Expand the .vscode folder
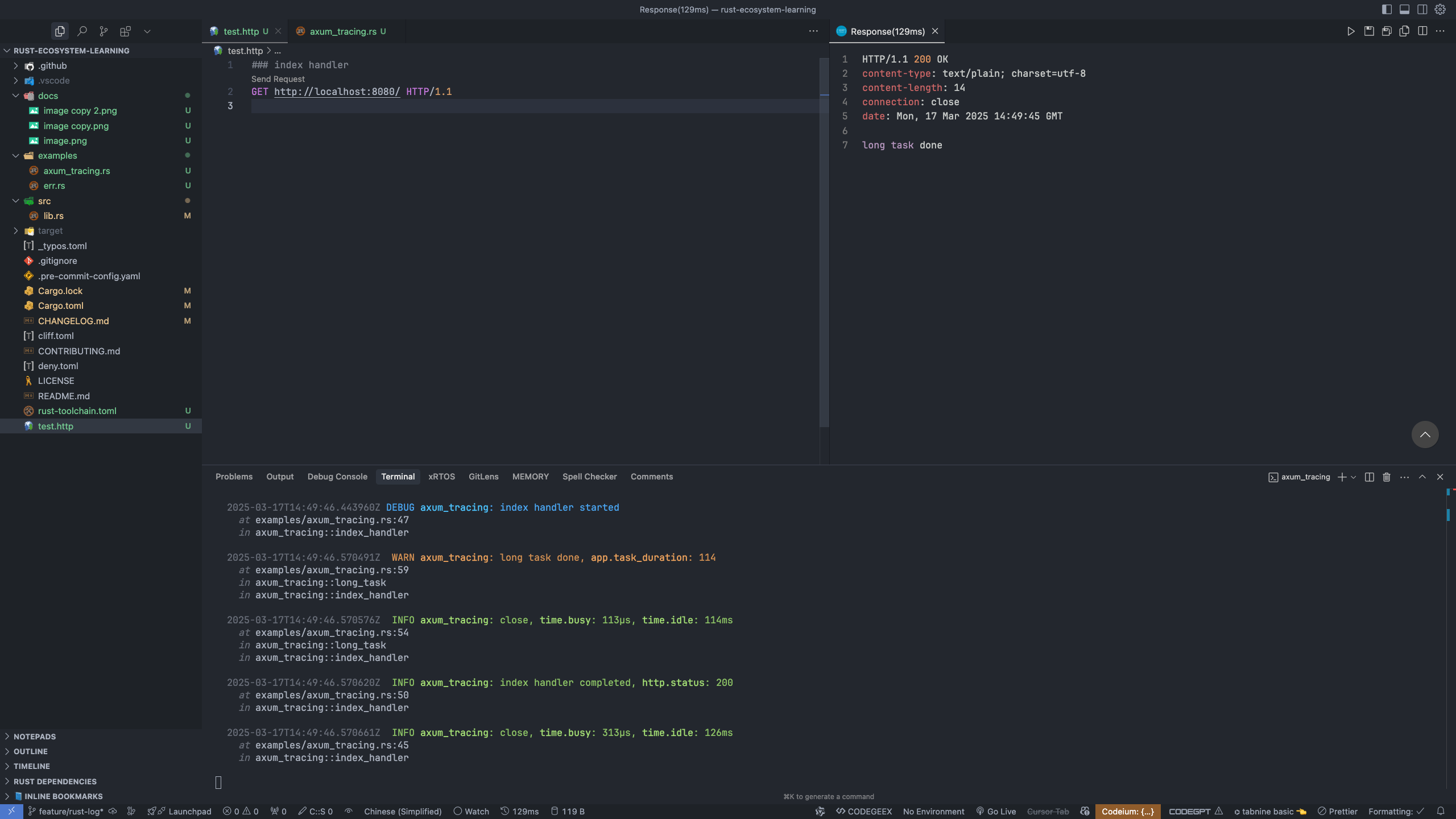 point(53,81)
